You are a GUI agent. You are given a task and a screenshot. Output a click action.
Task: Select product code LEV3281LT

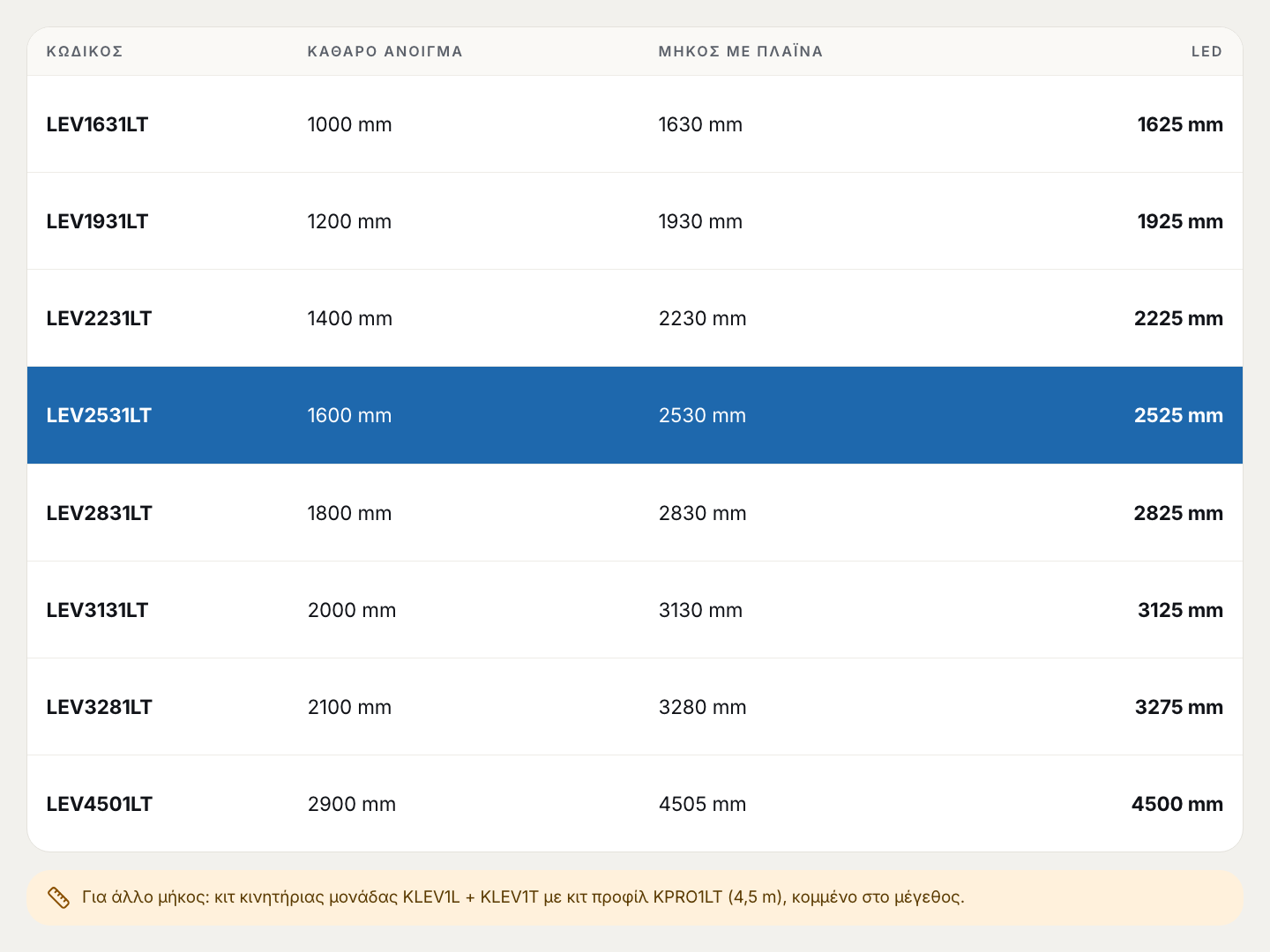tap(99, 707)
